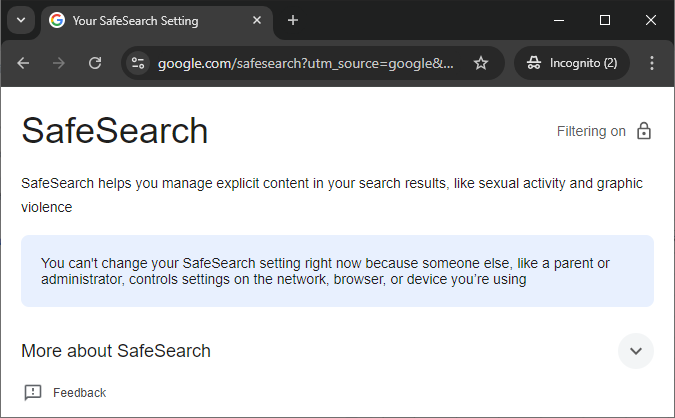The width and height of the screenshot is (675, 418).
Task: Bookmark this page with the star icon
Action: [x=480, y=63]
